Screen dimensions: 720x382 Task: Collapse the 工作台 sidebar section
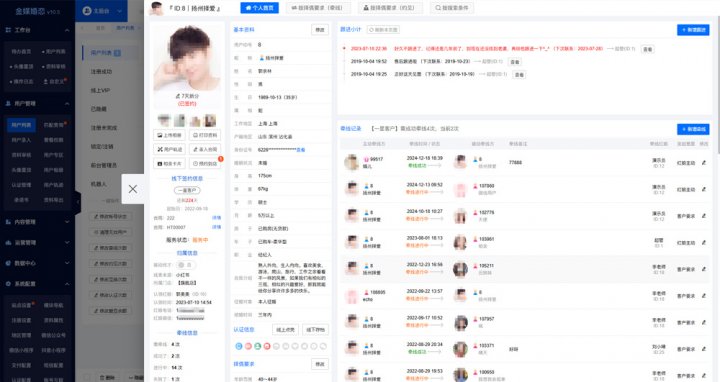click(x=67, y=30)
